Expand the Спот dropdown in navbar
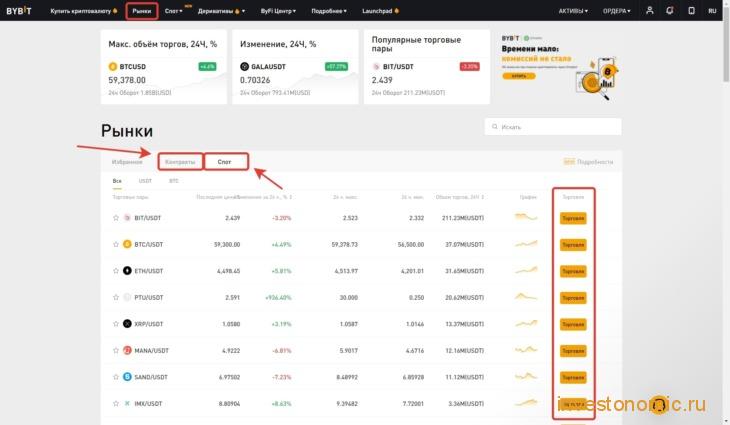This screenshot has width=730, height=425. coord(174,11)
